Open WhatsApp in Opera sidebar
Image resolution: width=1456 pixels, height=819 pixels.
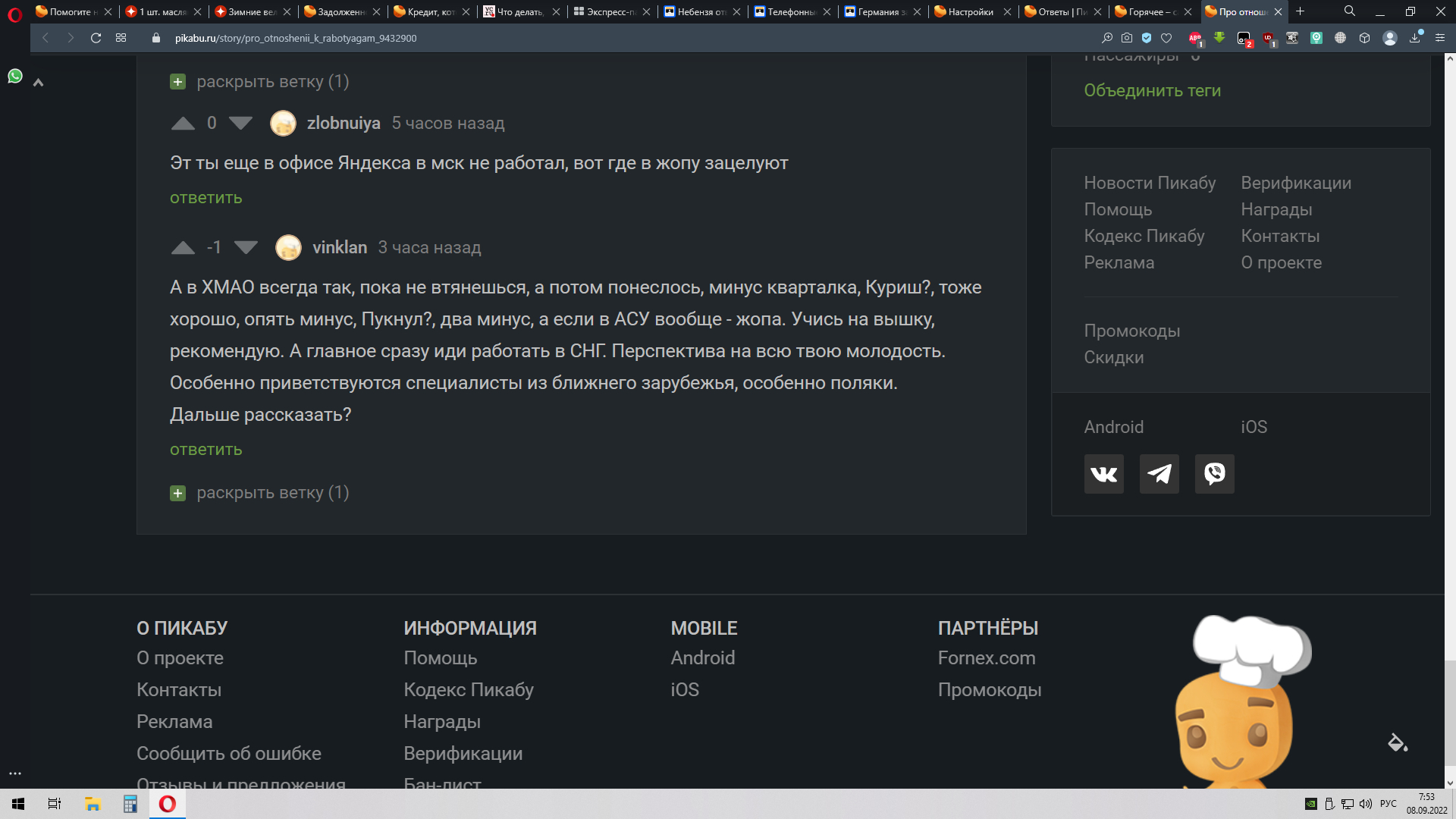[x=15, y=76]
